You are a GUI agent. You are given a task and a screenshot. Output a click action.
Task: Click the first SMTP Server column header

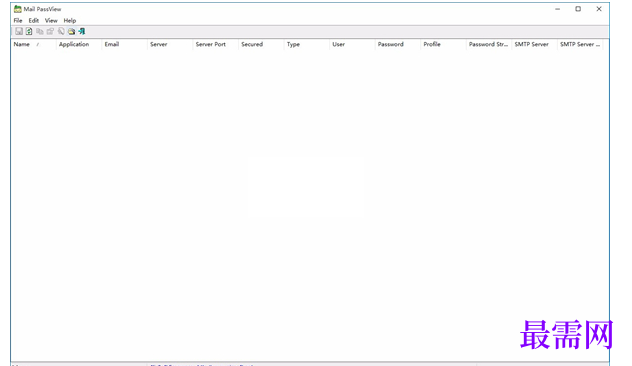[534, 44]
